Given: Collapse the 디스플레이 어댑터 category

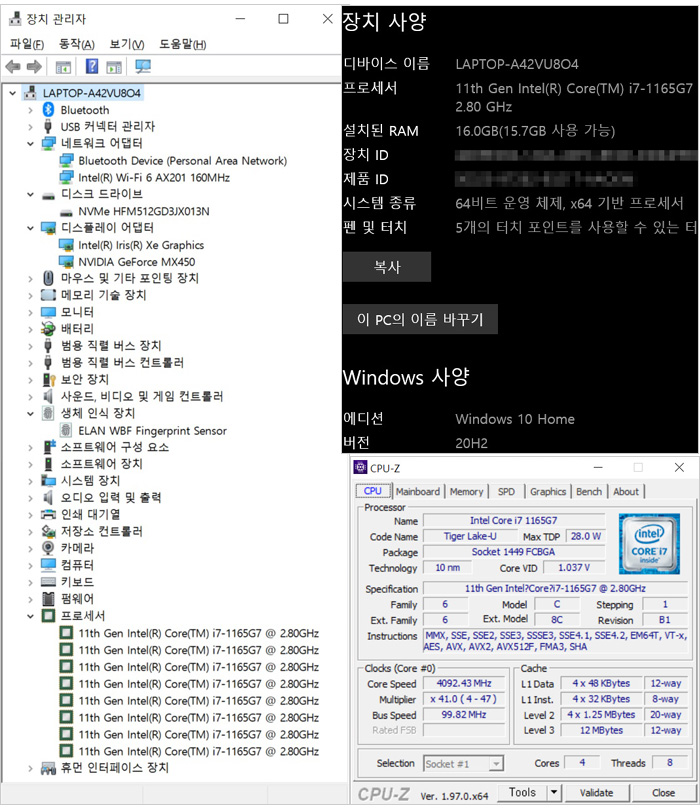Looking at the screenshot, I should point(30,228).
